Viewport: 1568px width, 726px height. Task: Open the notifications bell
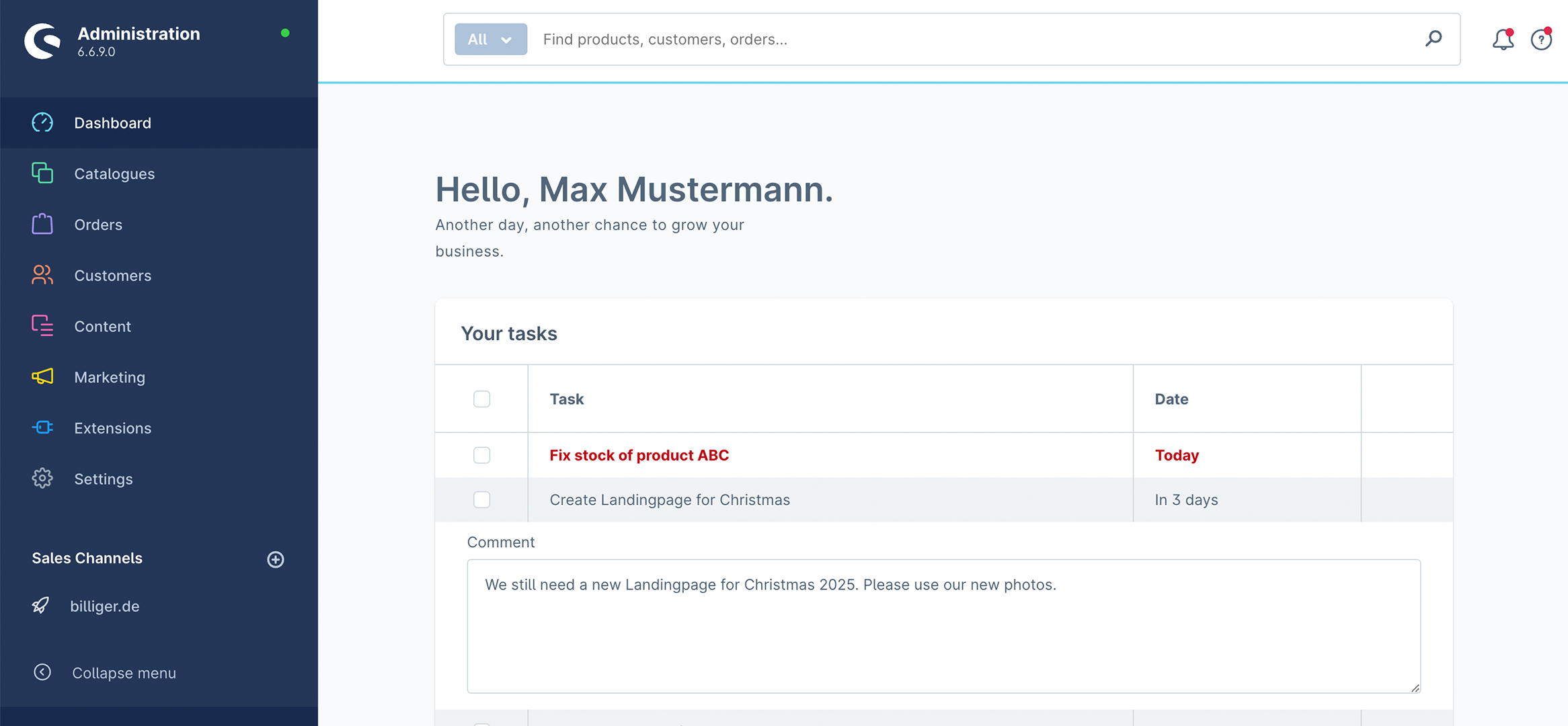(1503, 40)
